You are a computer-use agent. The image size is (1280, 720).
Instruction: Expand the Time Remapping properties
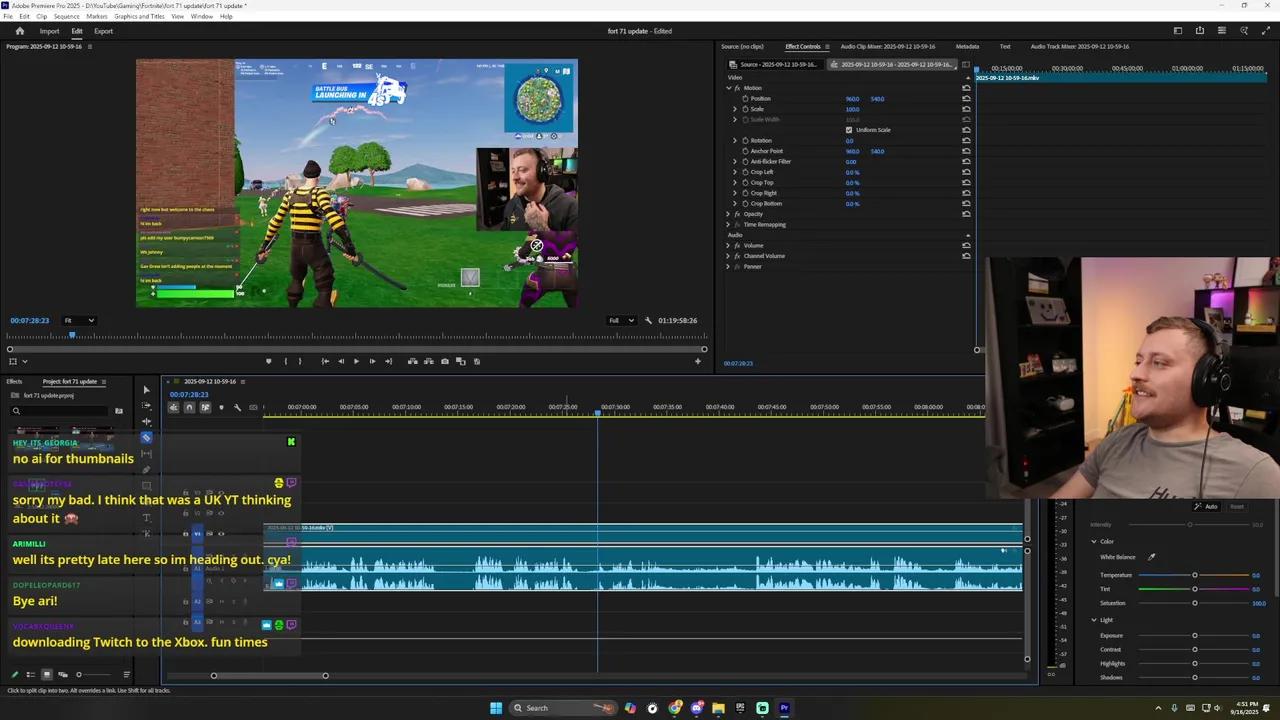pyautogui.click(x=728, y=224)
